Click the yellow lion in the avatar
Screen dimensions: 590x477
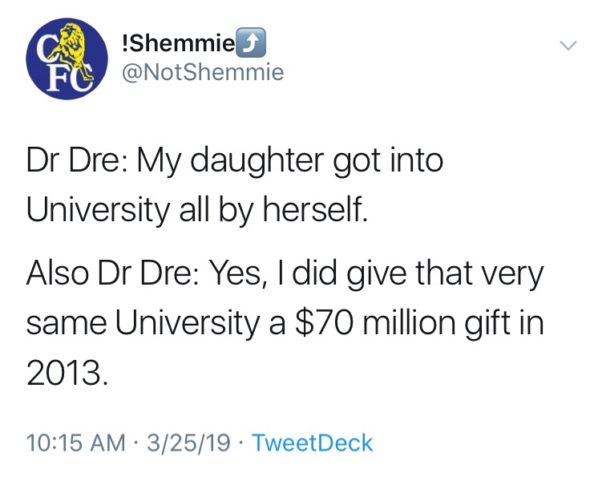(x=77, y=51)
